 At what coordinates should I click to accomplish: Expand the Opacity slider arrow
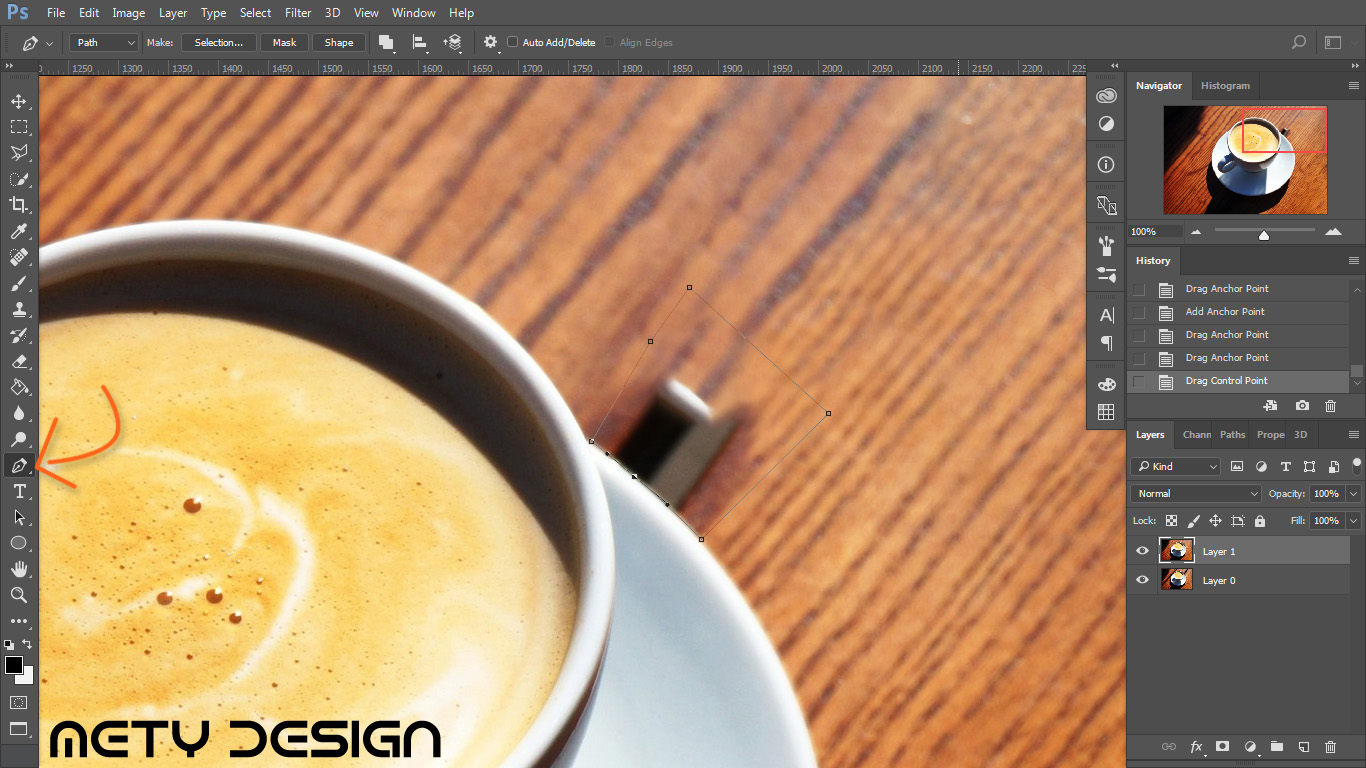click(x=1354, y=493)
